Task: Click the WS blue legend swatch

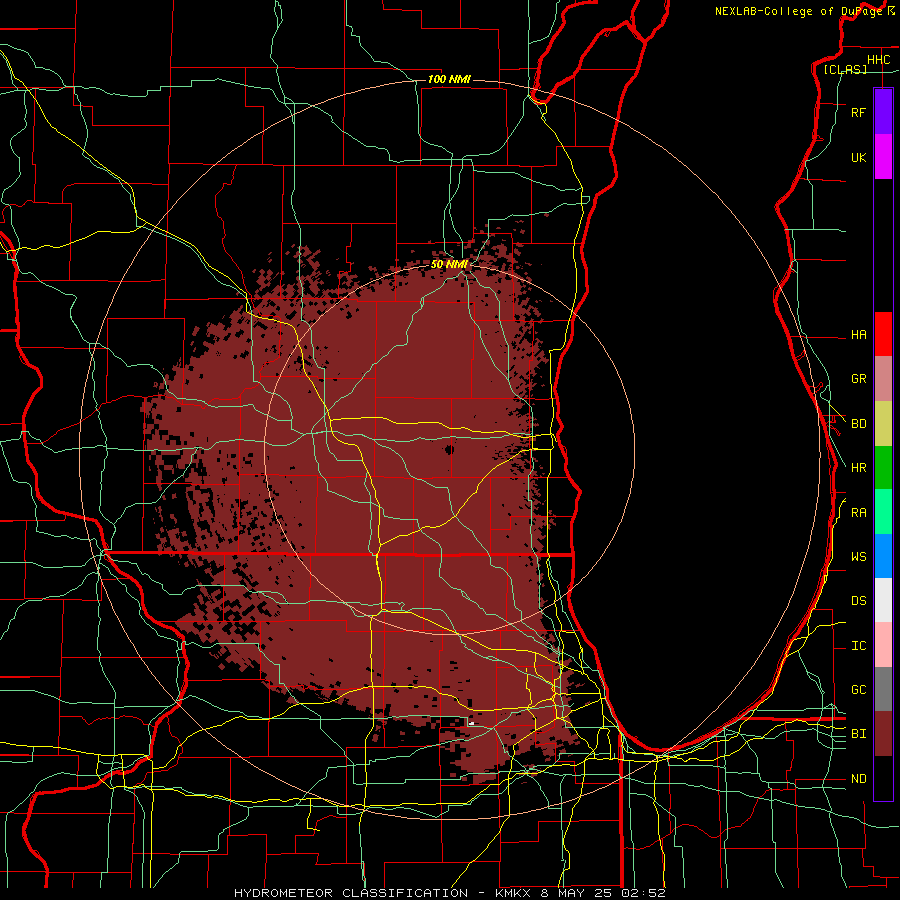Action: (x=883, y=556)
